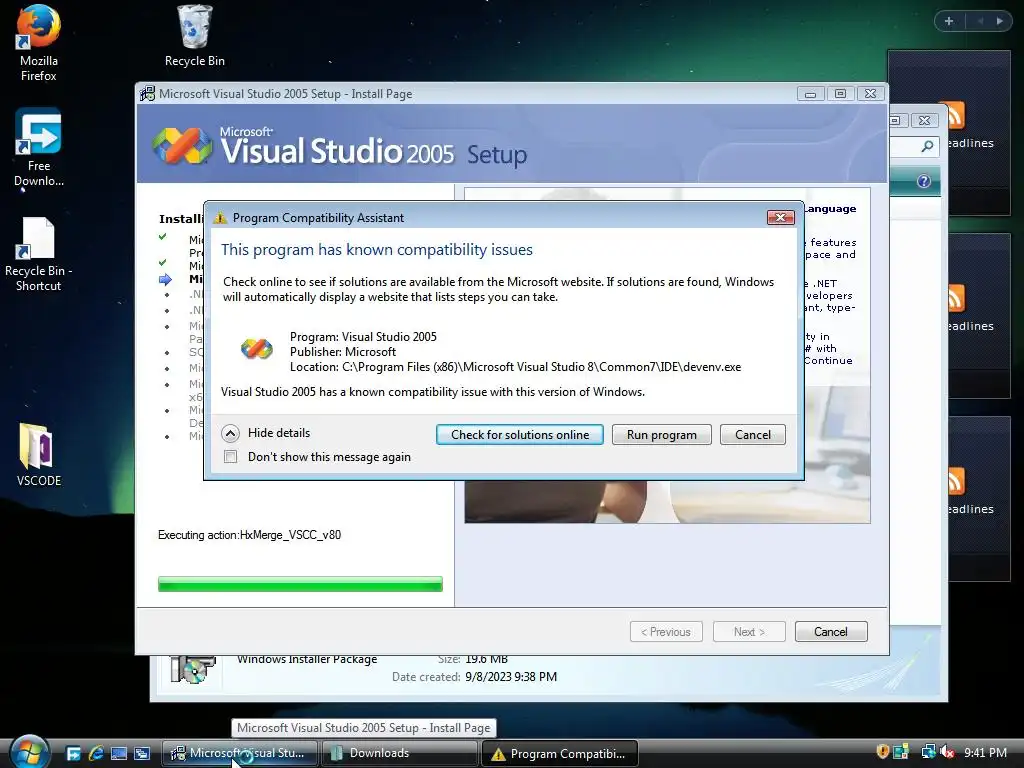1024x768 pixels.
Task: Click the Show Desktop quick launch icon
Action: pos(119,753)
